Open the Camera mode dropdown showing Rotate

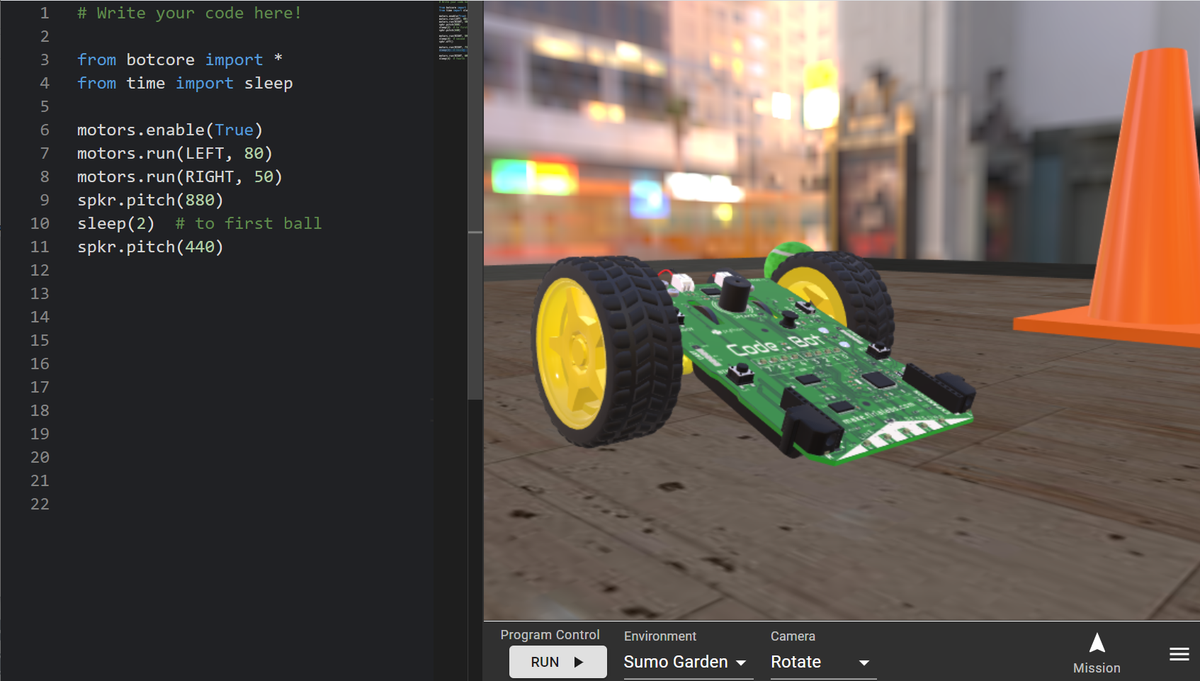pos(820,661)
